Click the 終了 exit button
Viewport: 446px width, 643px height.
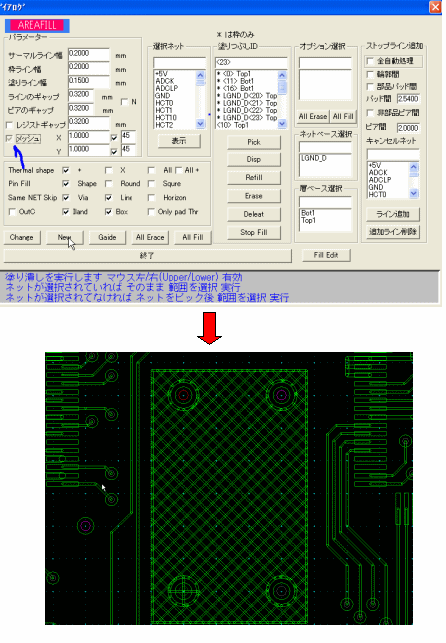(148, 255)
